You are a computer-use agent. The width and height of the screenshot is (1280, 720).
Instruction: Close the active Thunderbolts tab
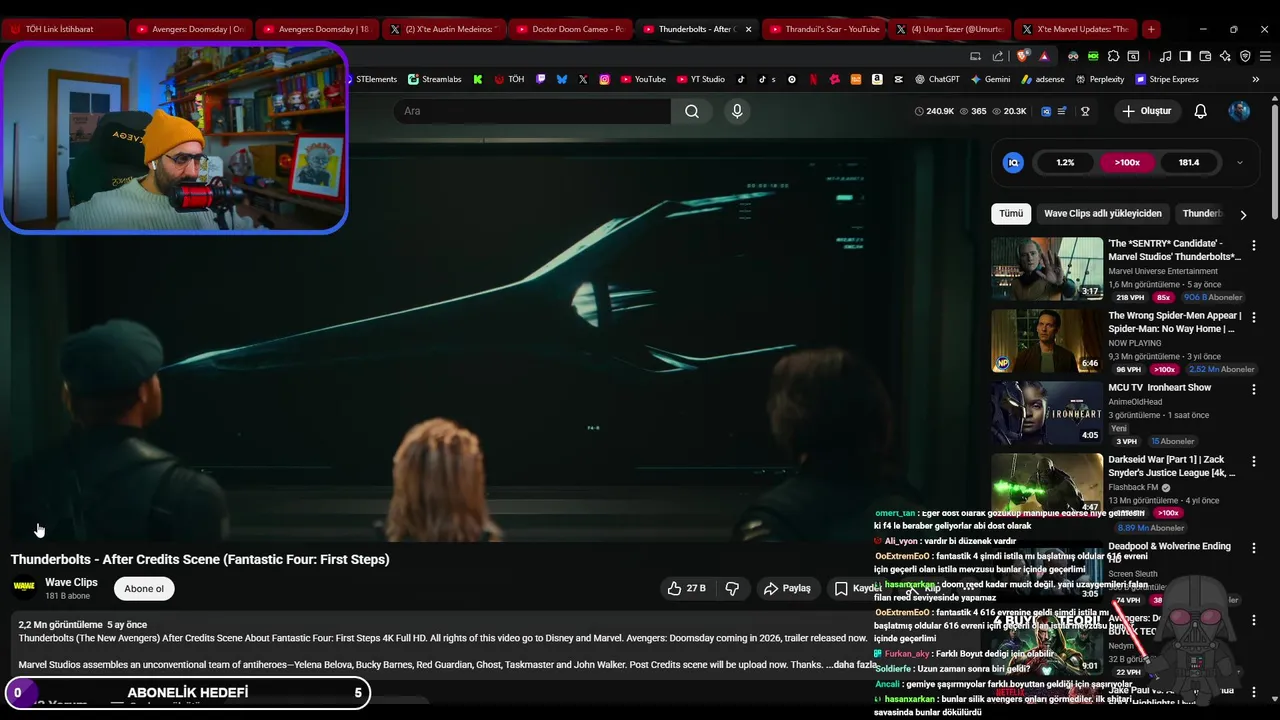coord(748,29)
